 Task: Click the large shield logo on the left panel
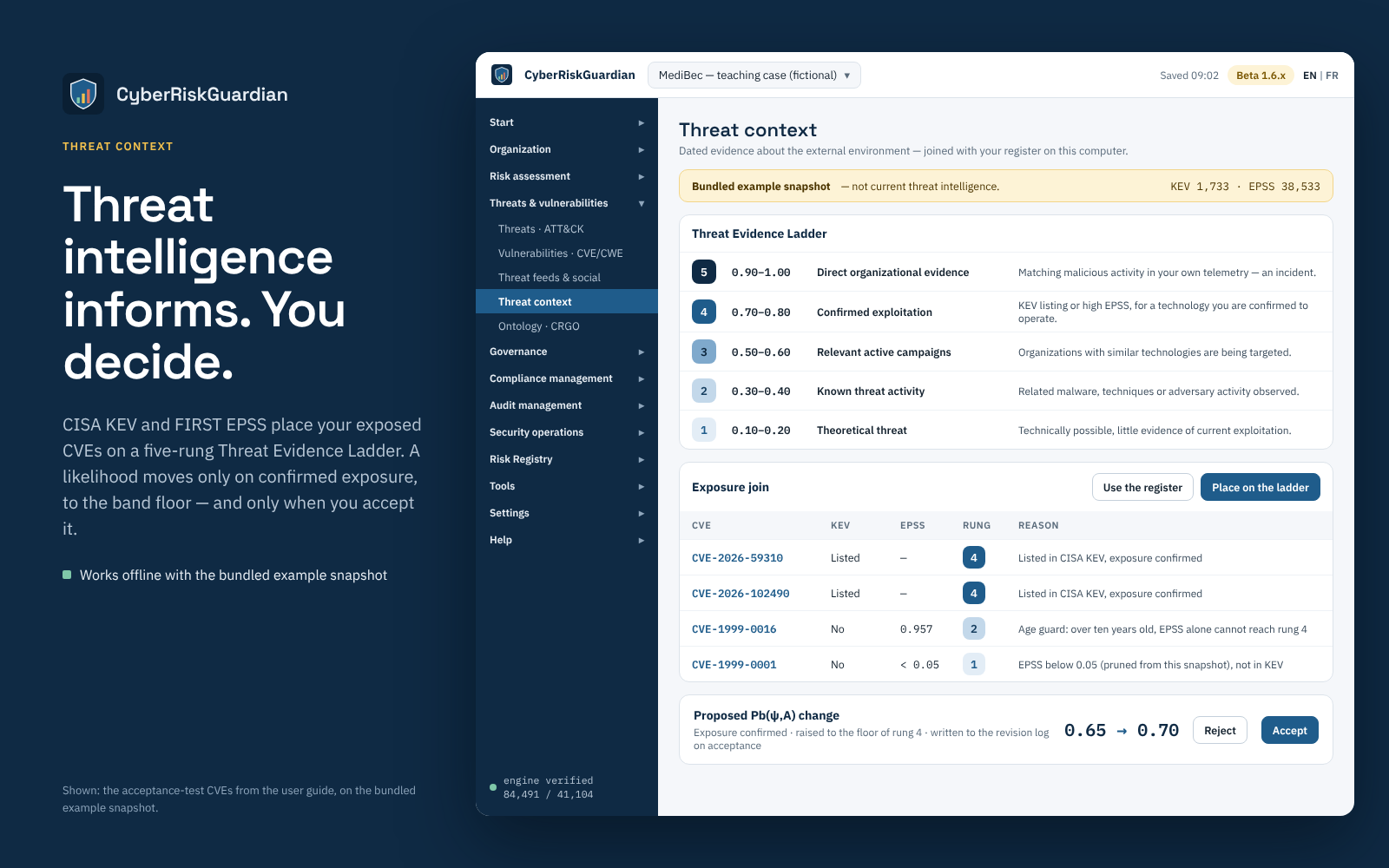83,94
